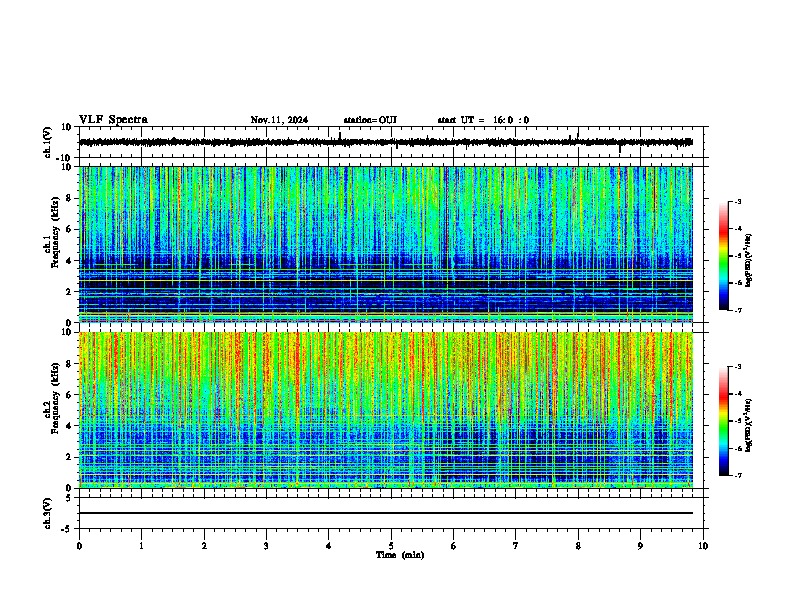This screenshot has height=612, width=792.
Task: Click the '-3' tick on ch.1 color bar
Action: (x=738, y=201)
